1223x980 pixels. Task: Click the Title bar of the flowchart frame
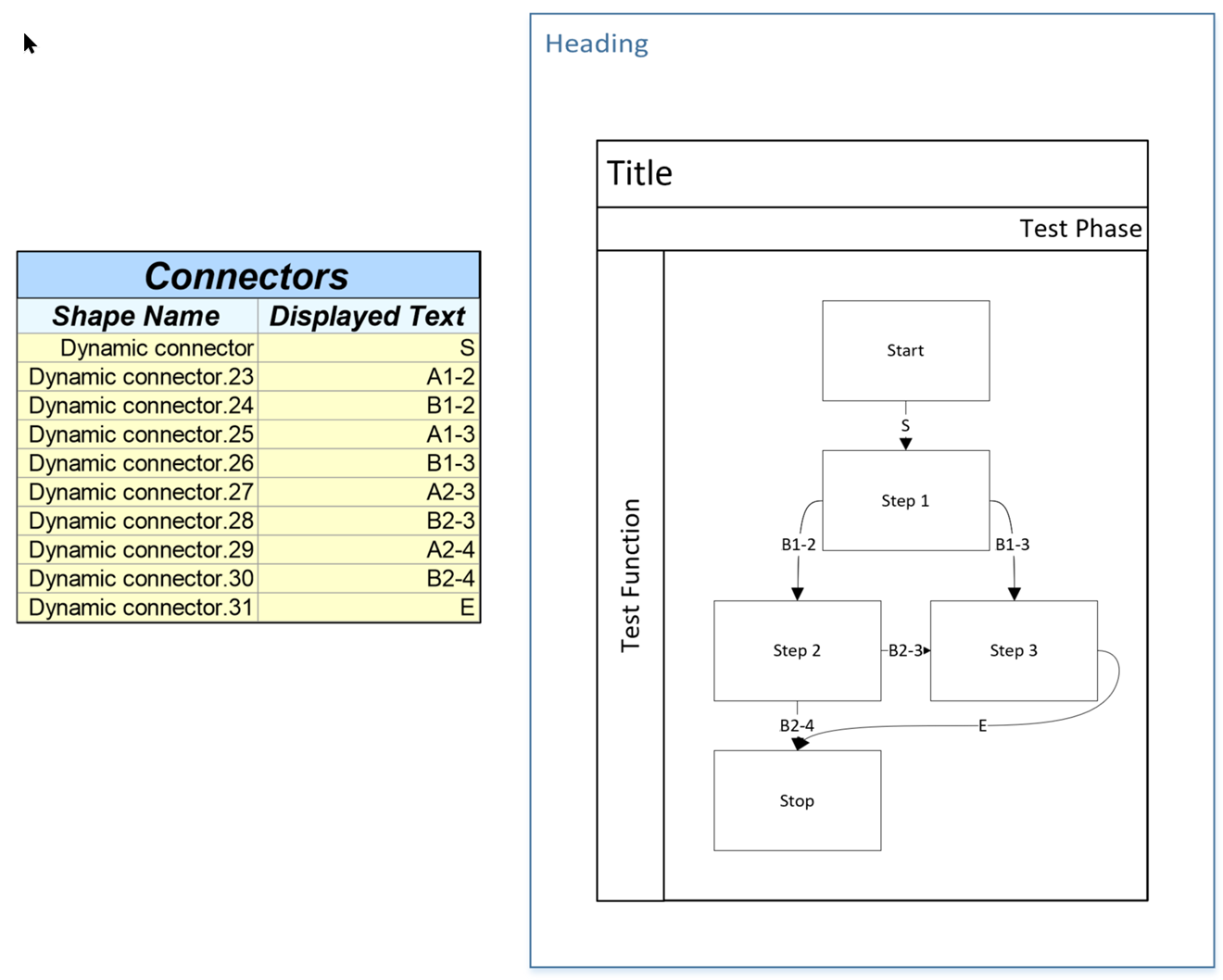tap(640, 172)
